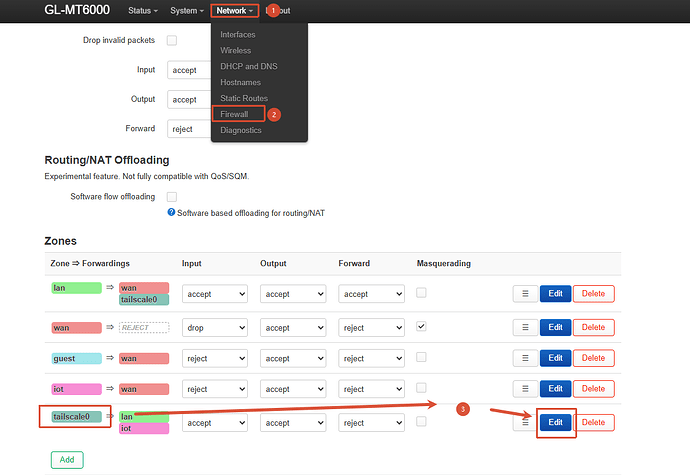Add a new firewall zone
This screenshot has height=475, width=690.
click(x=67, y=460)
